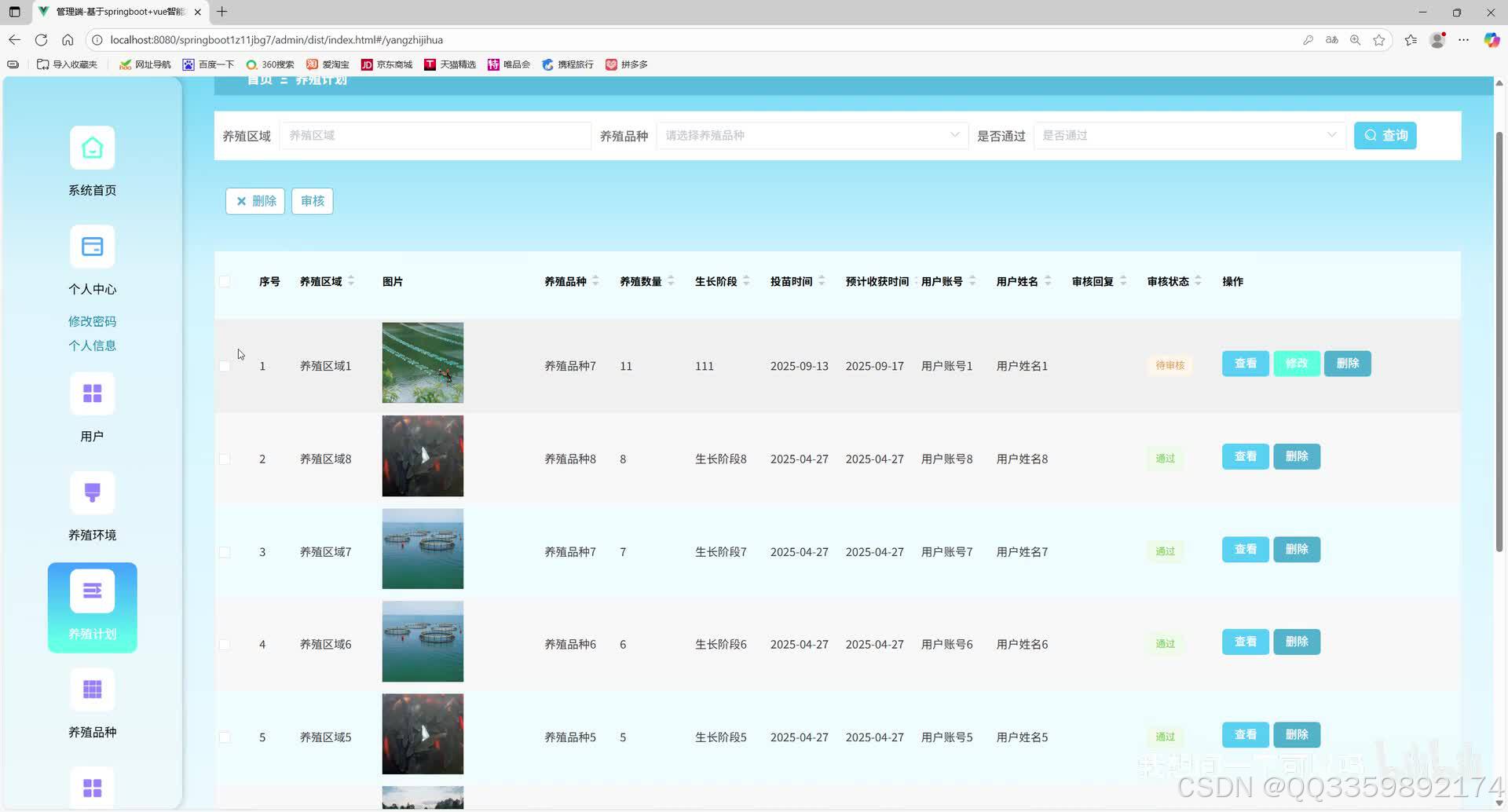Expand the 是否通过 dropdown filter

(x=1189, y=135)
